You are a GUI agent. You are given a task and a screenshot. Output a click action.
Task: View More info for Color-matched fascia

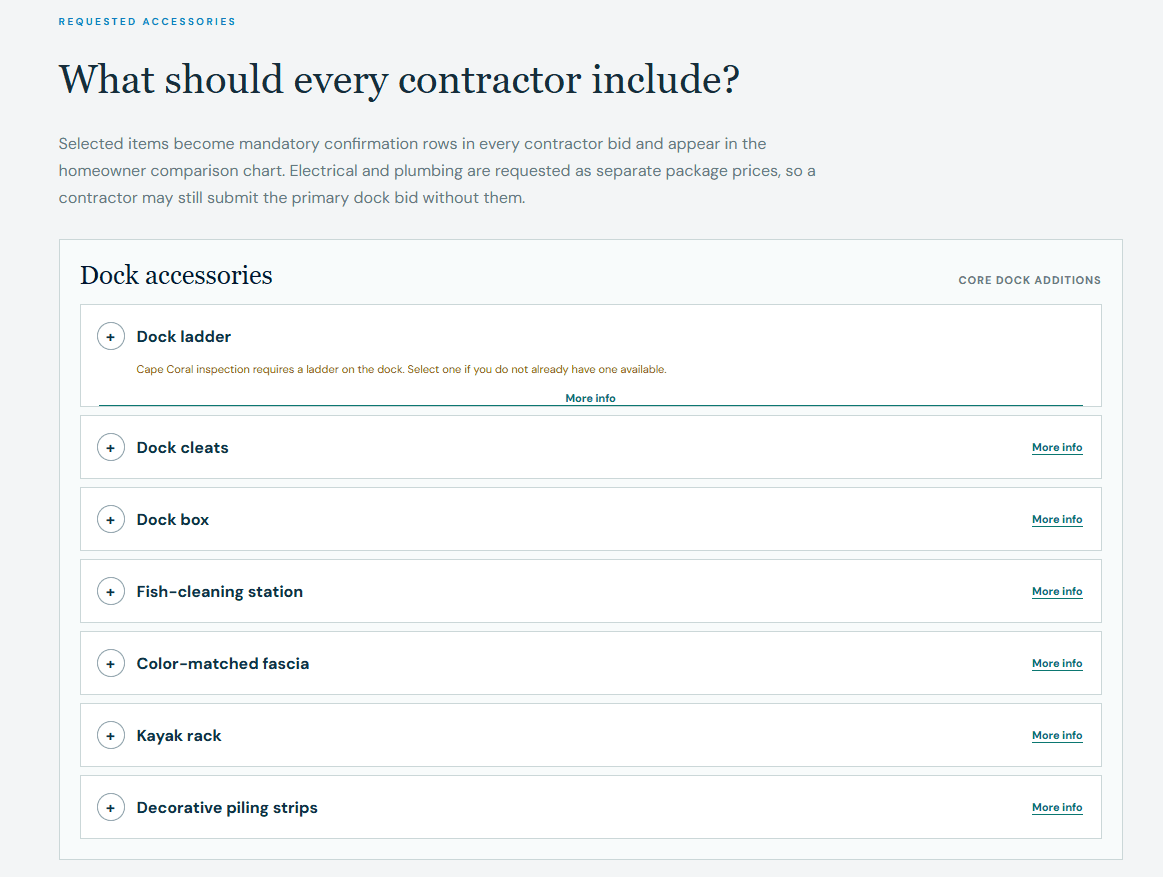coord(1057,663)
